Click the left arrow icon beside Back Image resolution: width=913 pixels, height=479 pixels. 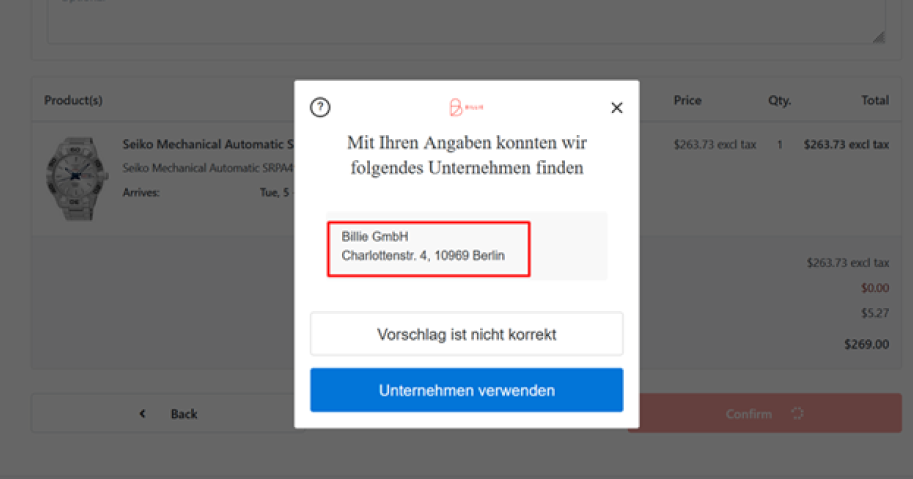click(x=142, y=414)
